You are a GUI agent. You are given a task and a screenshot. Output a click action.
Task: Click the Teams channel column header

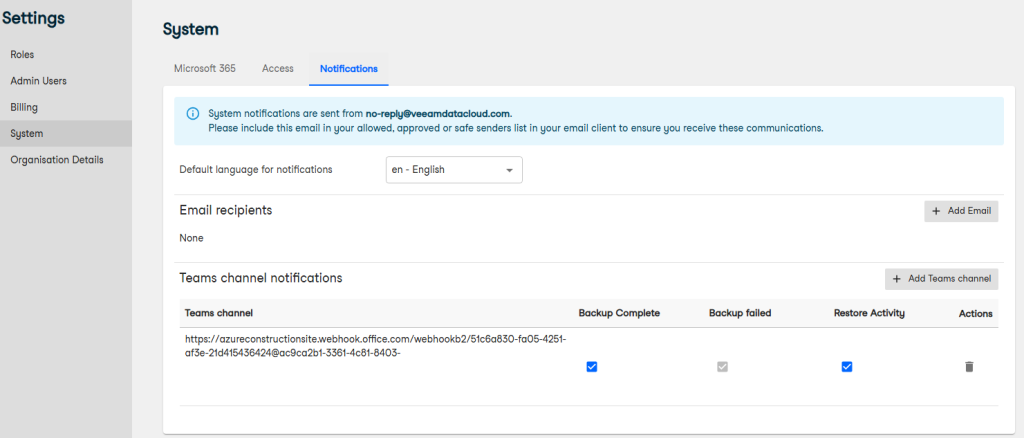(x=219, y=313)
